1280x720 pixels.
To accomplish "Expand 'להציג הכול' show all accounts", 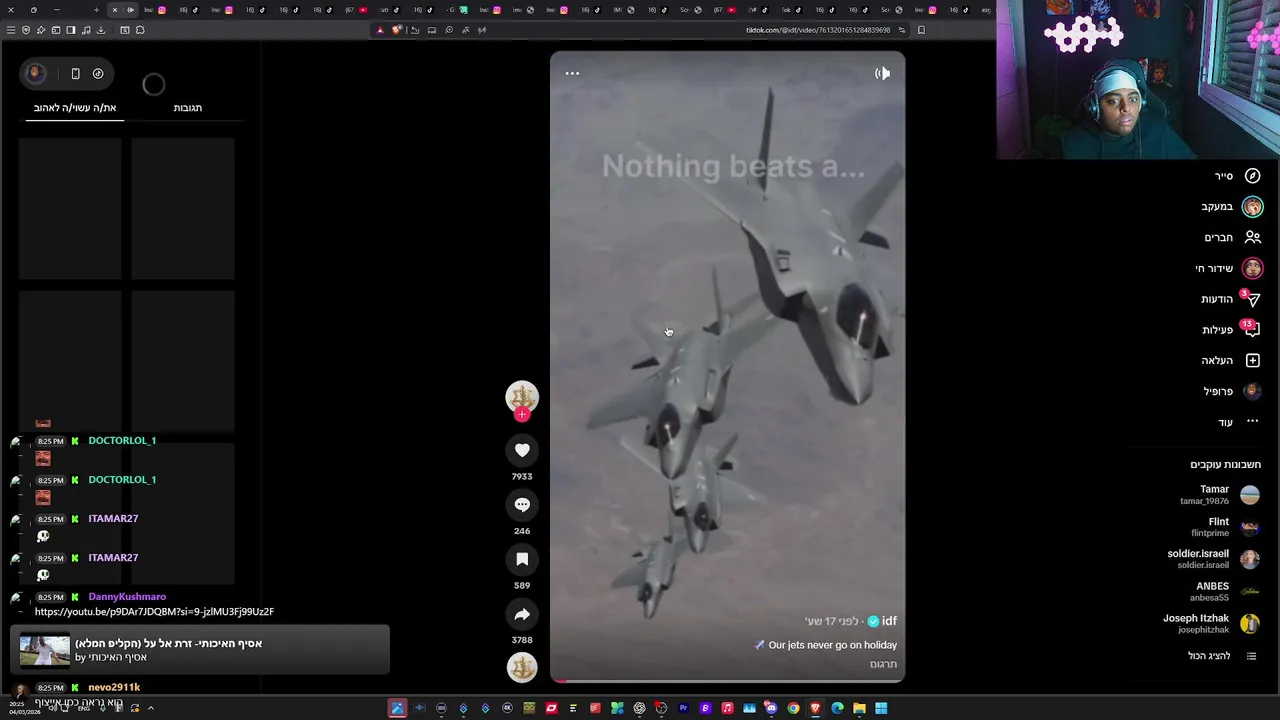I will (x=1222, y=656).
